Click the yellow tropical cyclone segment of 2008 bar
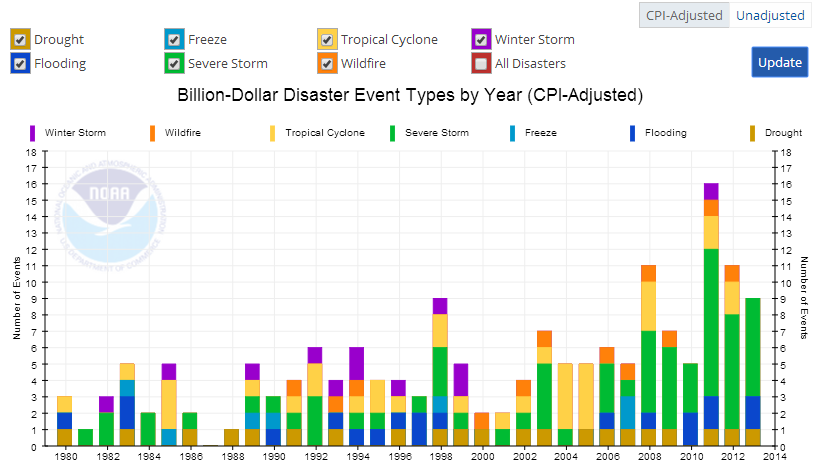 [648, 307]
